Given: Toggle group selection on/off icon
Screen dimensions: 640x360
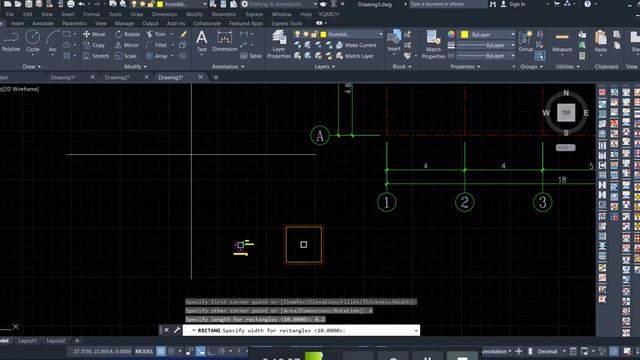Looking at the screenshot, I should tap(540, 56).
